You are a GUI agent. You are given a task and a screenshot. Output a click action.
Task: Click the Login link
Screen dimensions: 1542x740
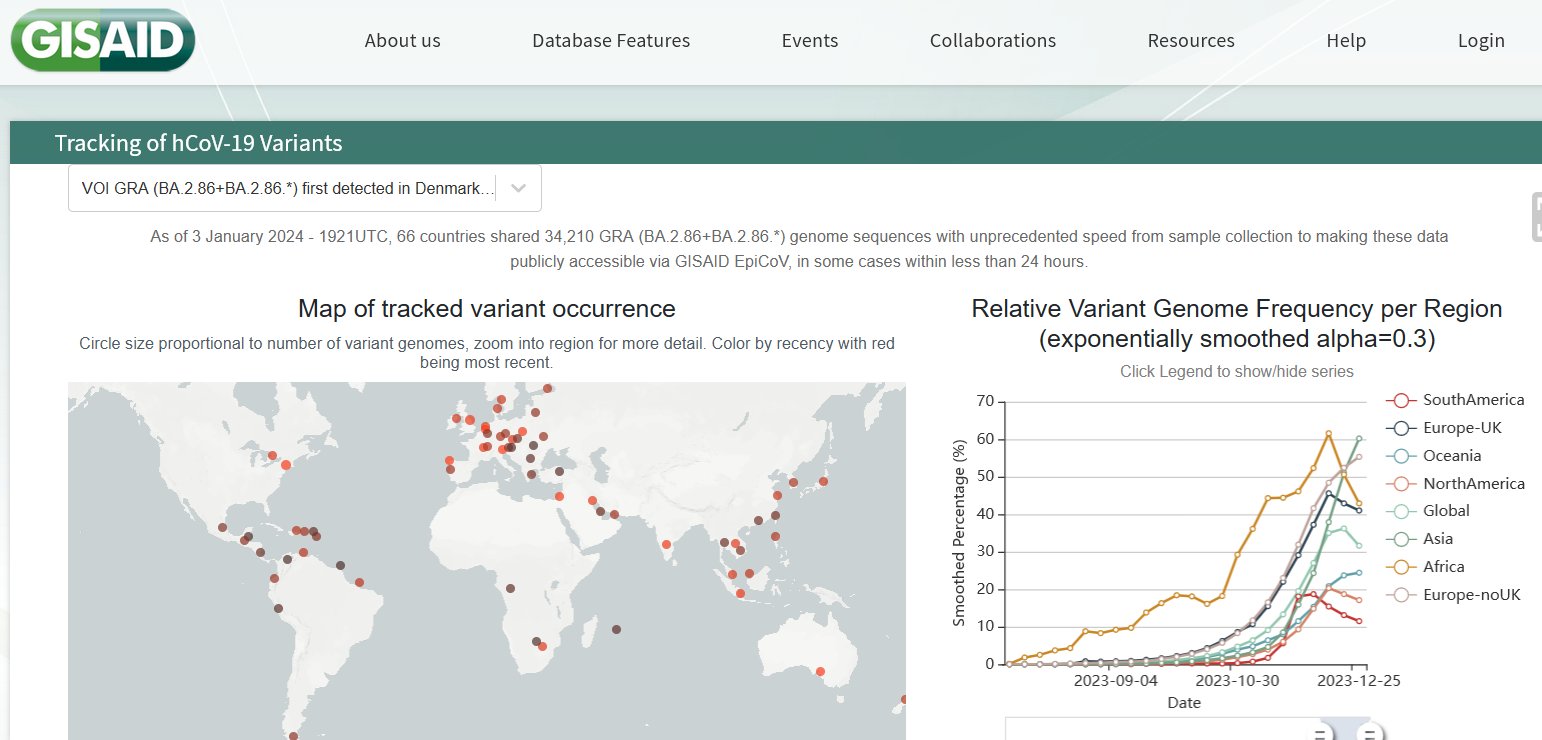tap(1480, 41)
